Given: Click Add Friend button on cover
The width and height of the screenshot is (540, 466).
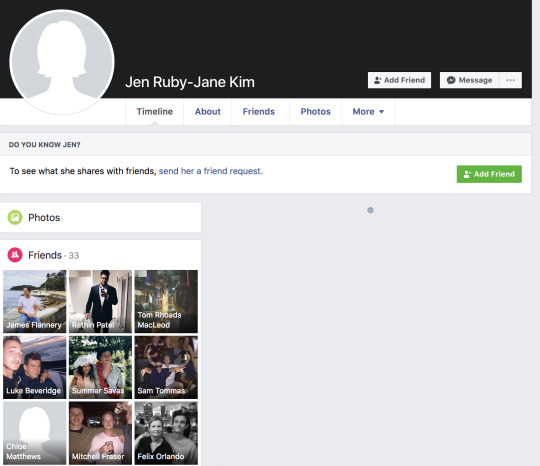Looking at the screenshot, I should coord(399,80).
